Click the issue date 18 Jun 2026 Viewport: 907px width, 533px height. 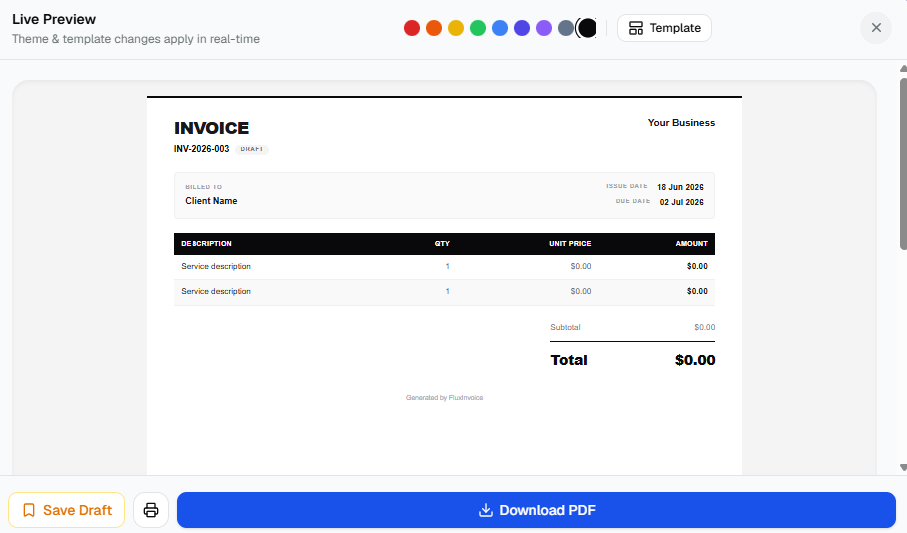pos(680,187)
